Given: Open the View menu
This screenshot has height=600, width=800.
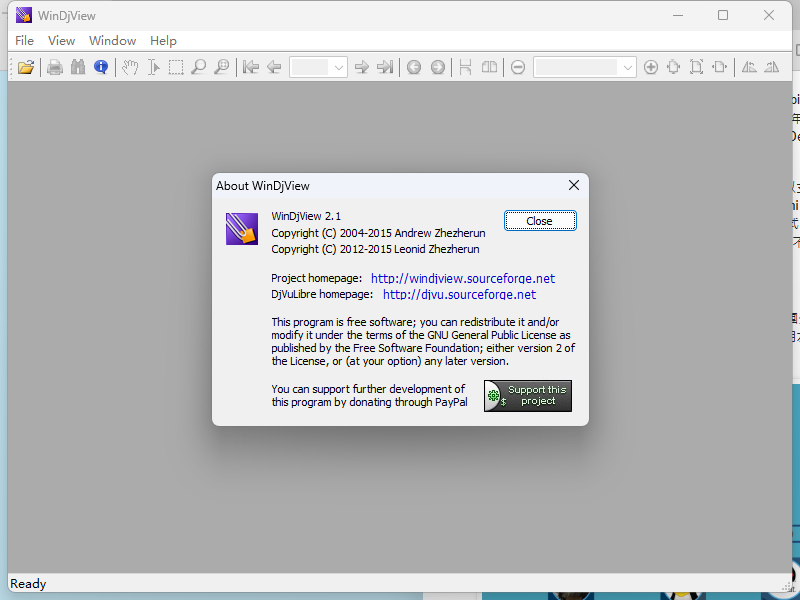Looking at the screenshot, I should pyautogui.click(x=61, y=41).
